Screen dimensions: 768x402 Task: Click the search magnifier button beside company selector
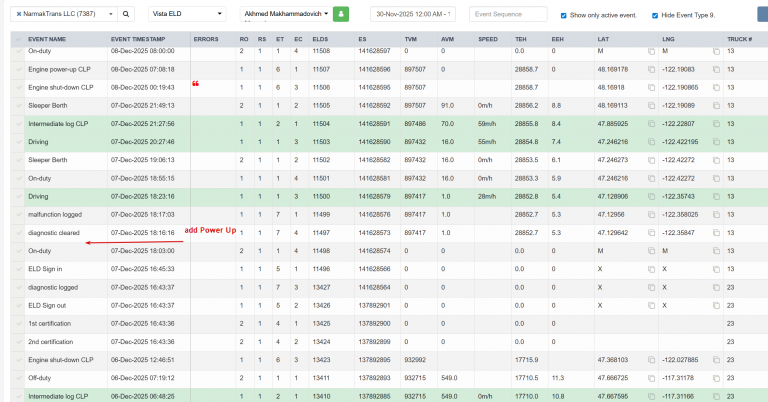[x=126, y=14]
